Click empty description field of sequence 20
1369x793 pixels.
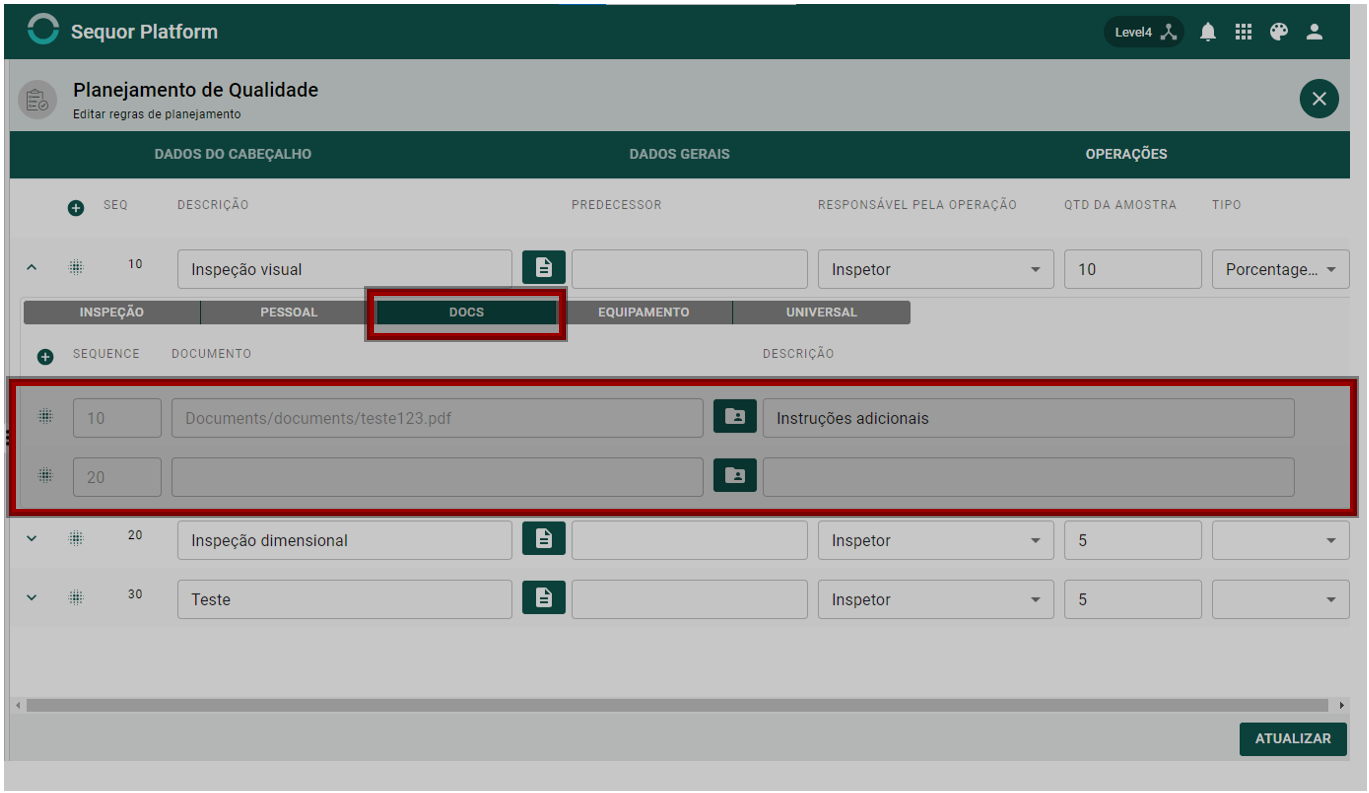point(1028,477)
